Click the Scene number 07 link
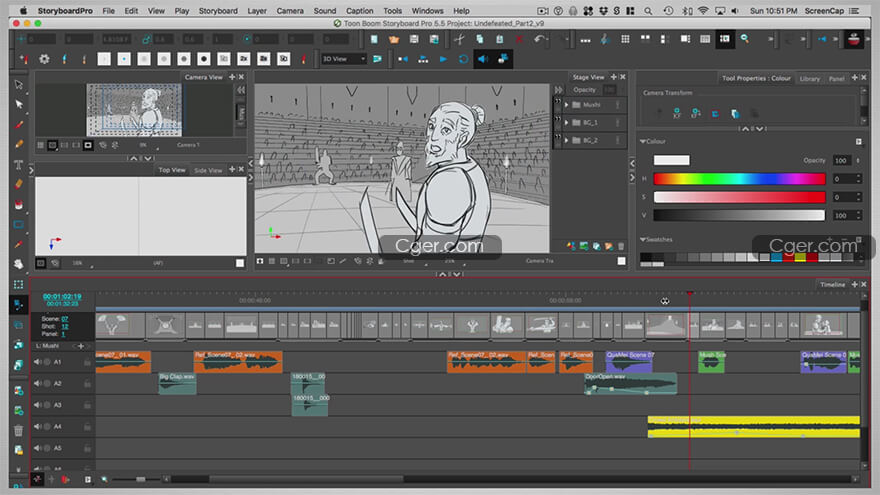880x495 pixels. (65, 319)
